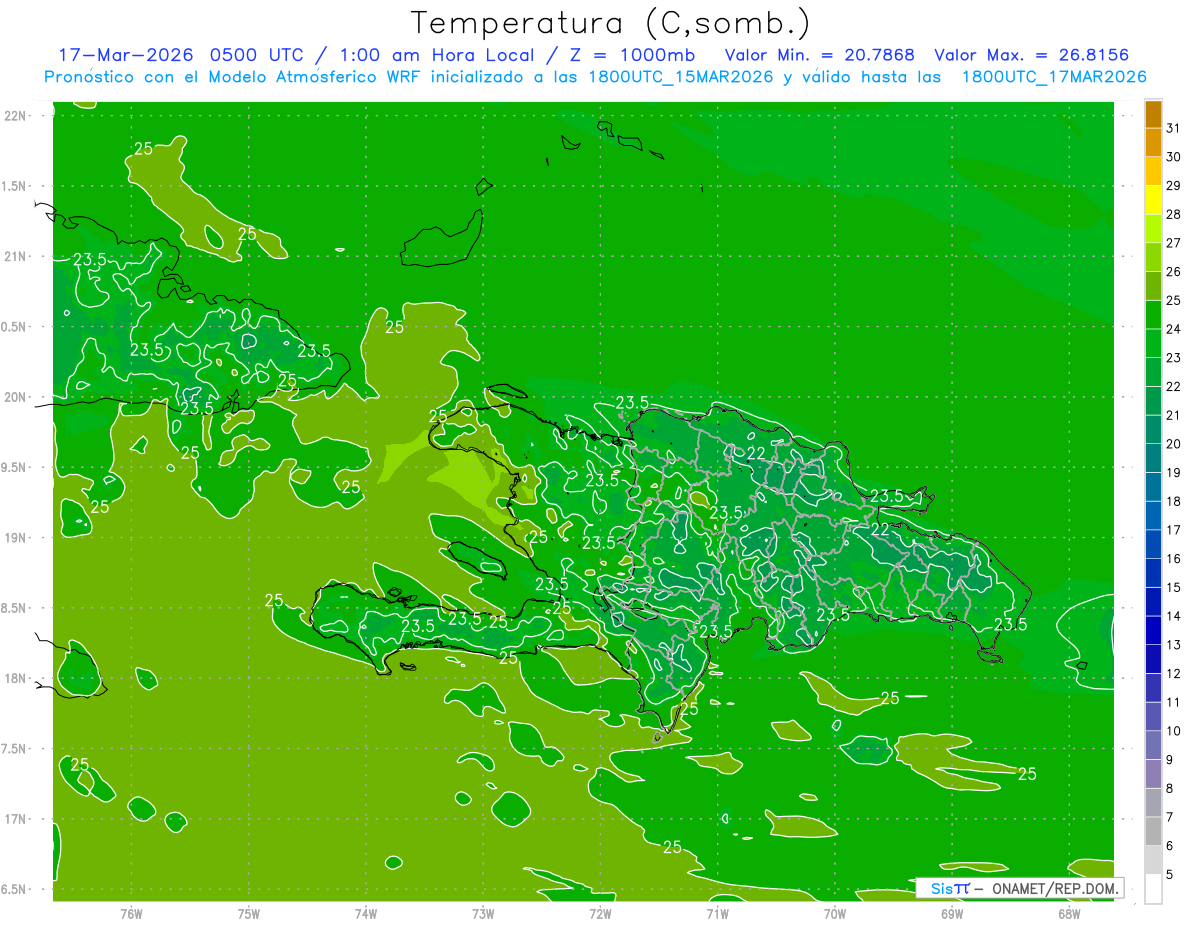Viewport: 1200px width, 927px height.
Task: Click 'Modelo Atmosferico WRF' in the subtitle
Action: click(x=313, y=77)
